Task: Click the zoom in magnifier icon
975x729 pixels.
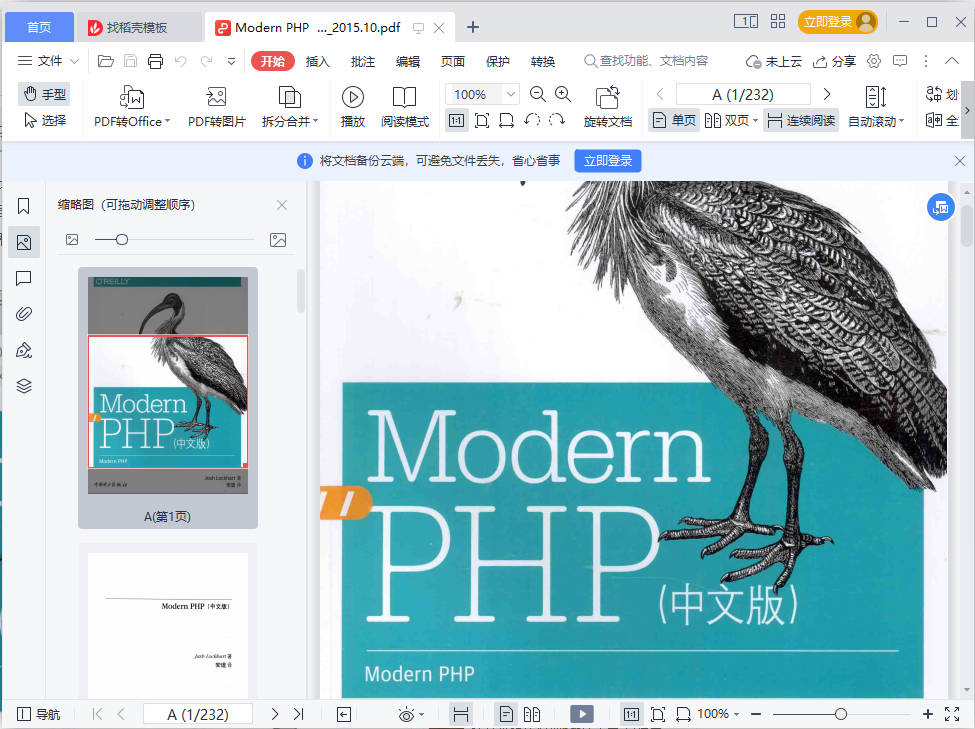Action: (563, 94)
